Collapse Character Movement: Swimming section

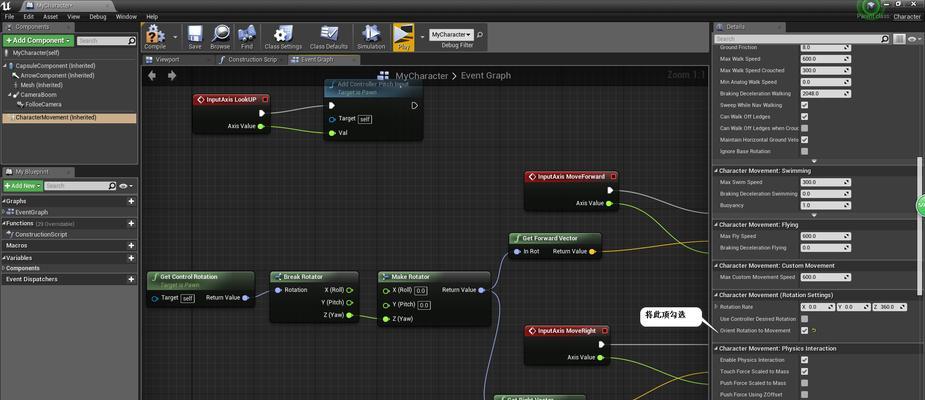click(x=716, y=171)
